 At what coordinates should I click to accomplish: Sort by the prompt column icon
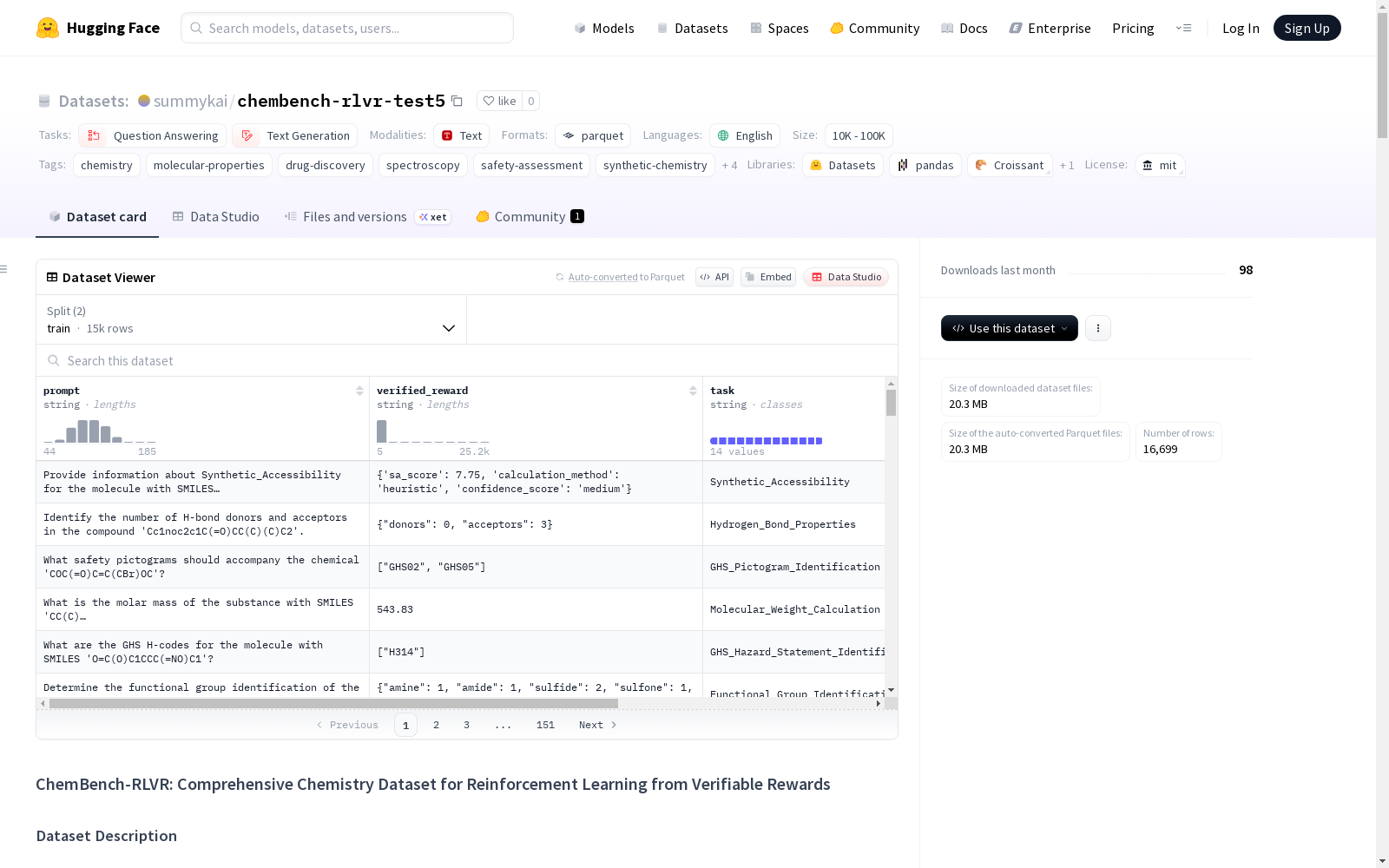(x=359, y=391)
